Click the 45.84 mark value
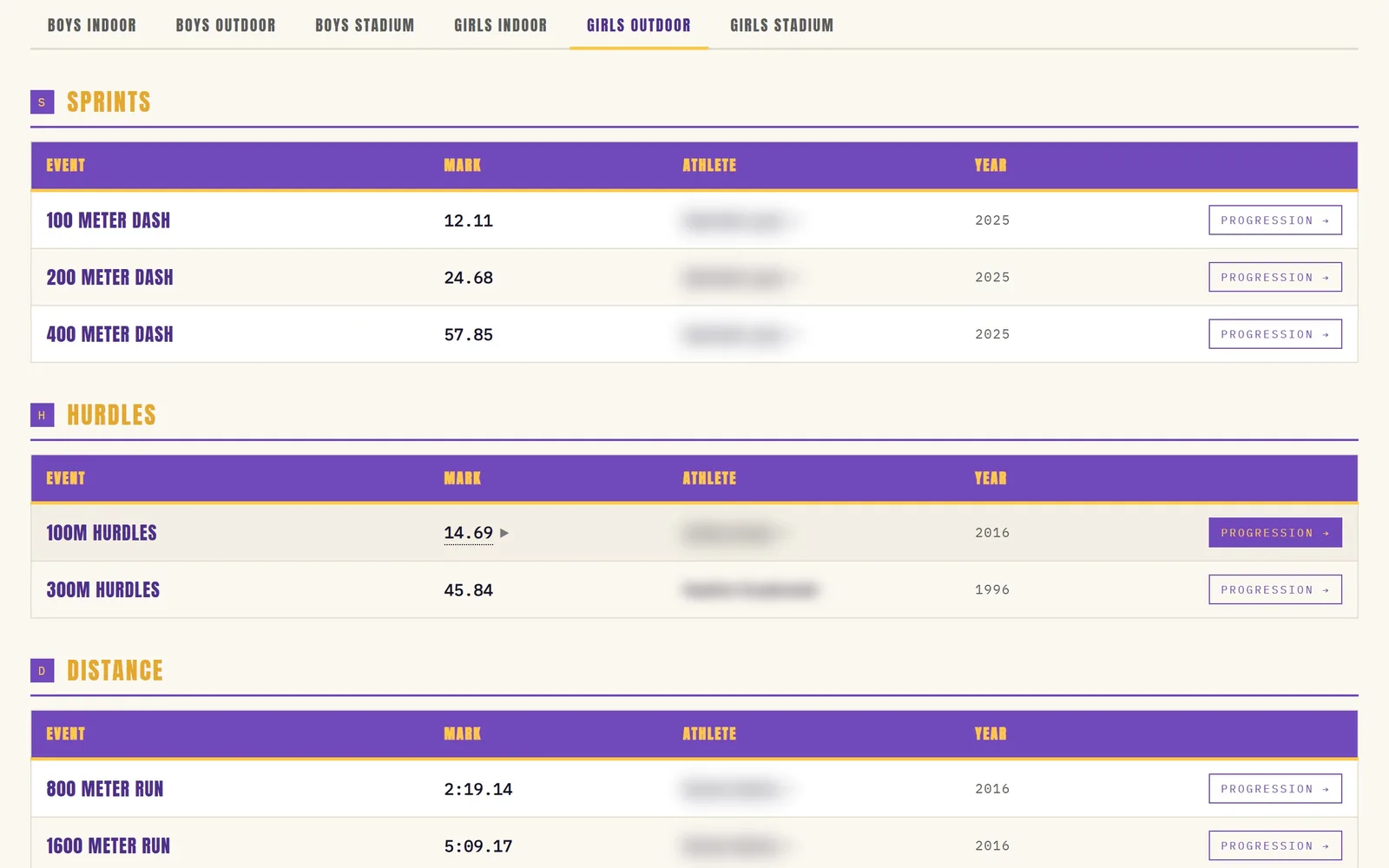Screen dimensions: 1389x868 coord(468,590)
